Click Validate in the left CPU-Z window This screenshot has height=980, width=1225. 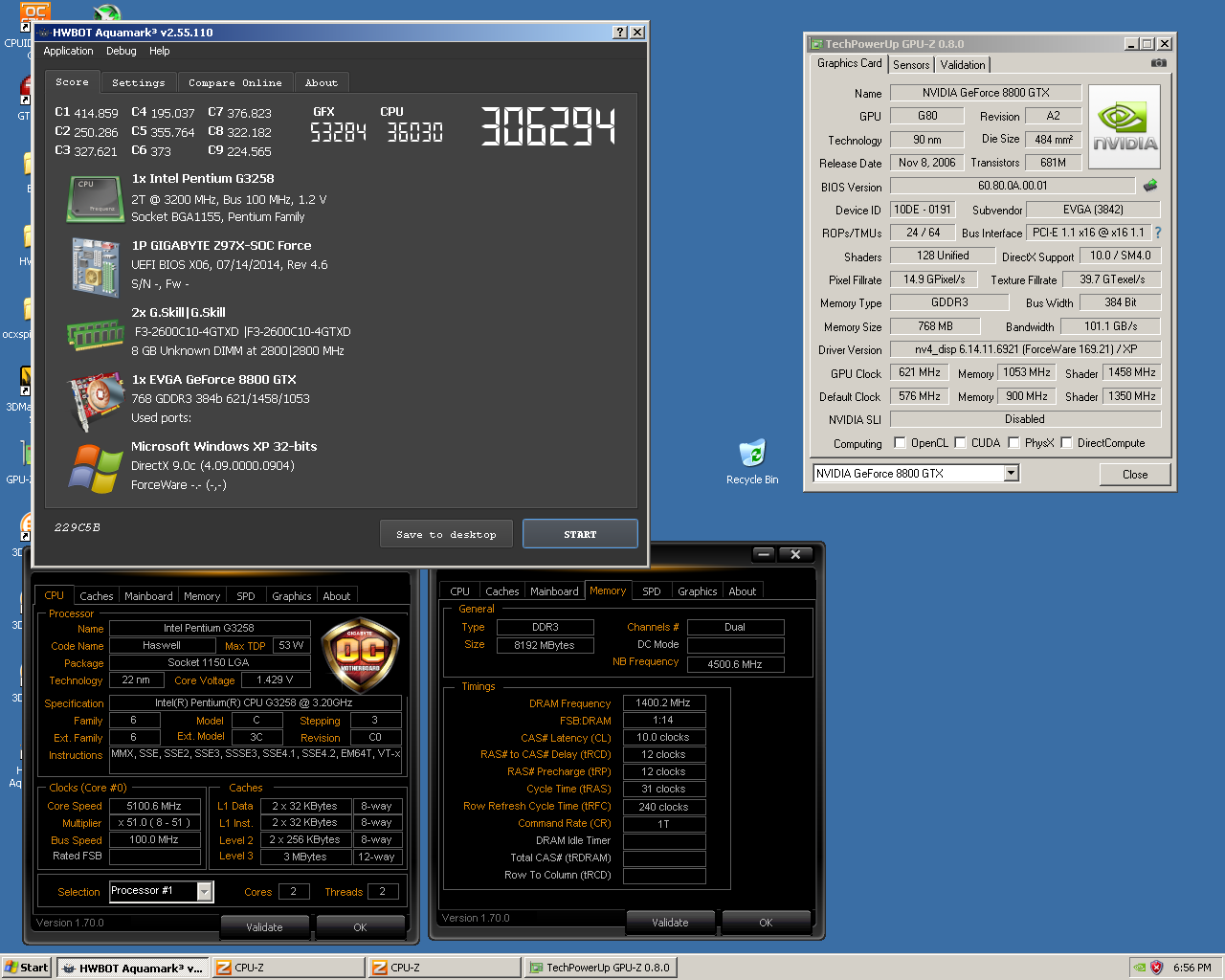point(264,926)
